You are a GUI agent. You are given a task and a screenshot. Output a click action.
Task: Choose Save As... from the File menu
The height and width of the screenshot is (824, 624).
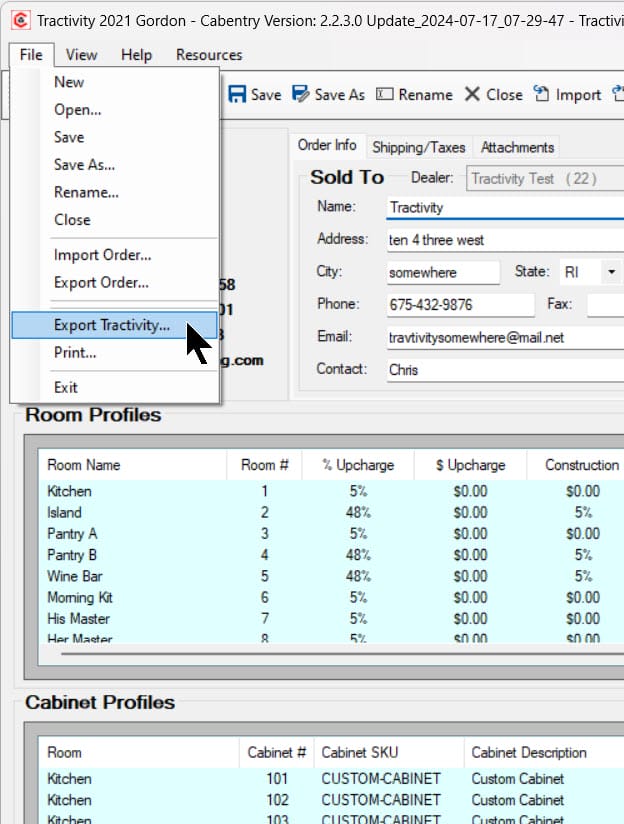point(114,165)
